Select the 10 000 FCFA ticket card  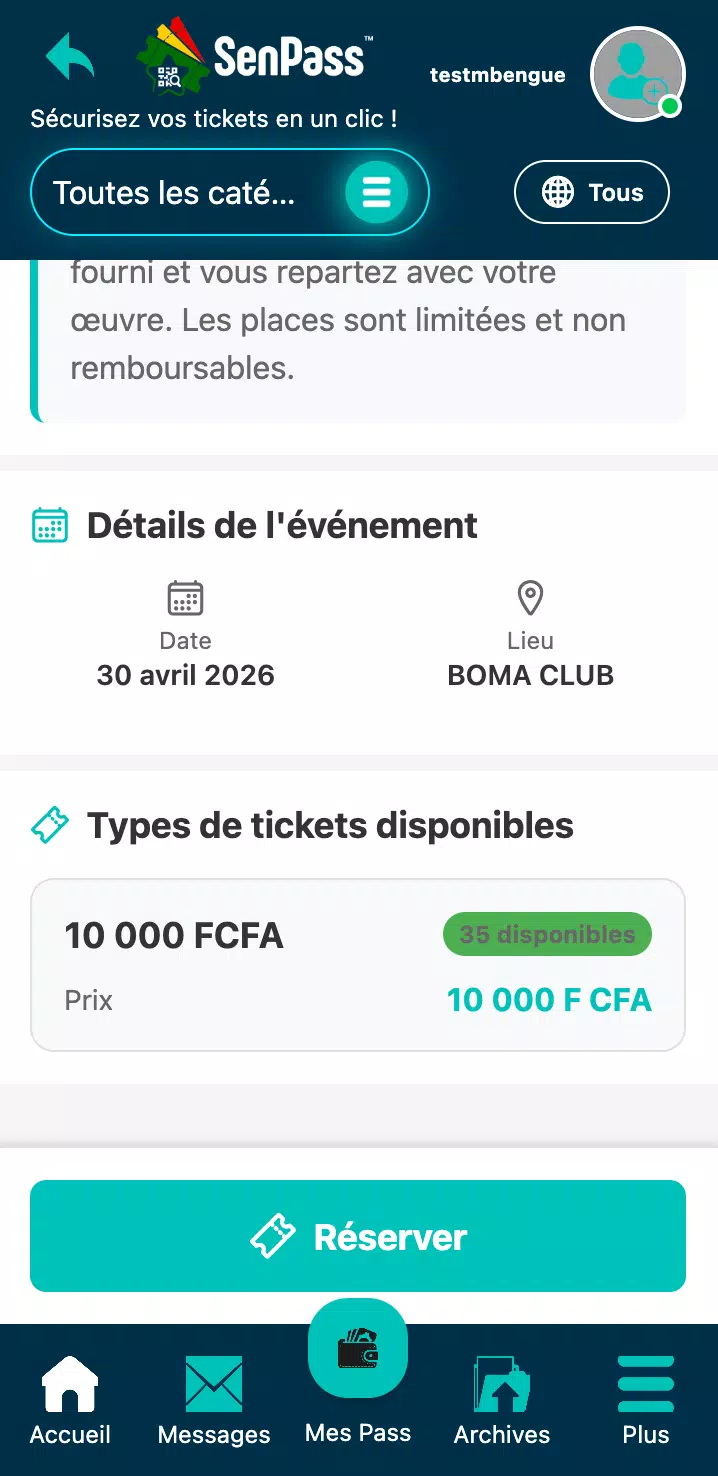(x=358, y=965)
